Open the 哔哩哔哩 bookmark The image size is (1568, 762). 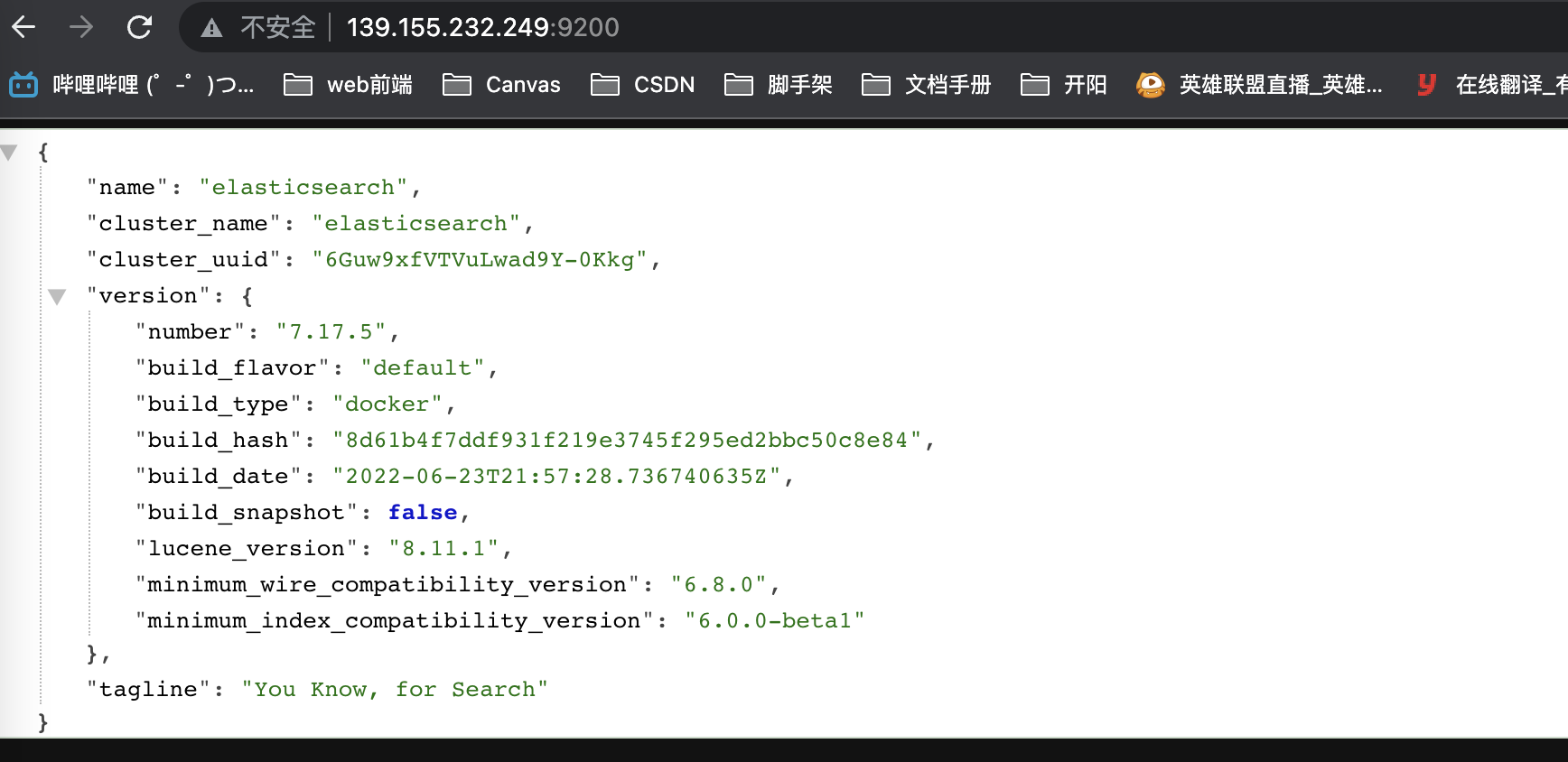[132, 85]
